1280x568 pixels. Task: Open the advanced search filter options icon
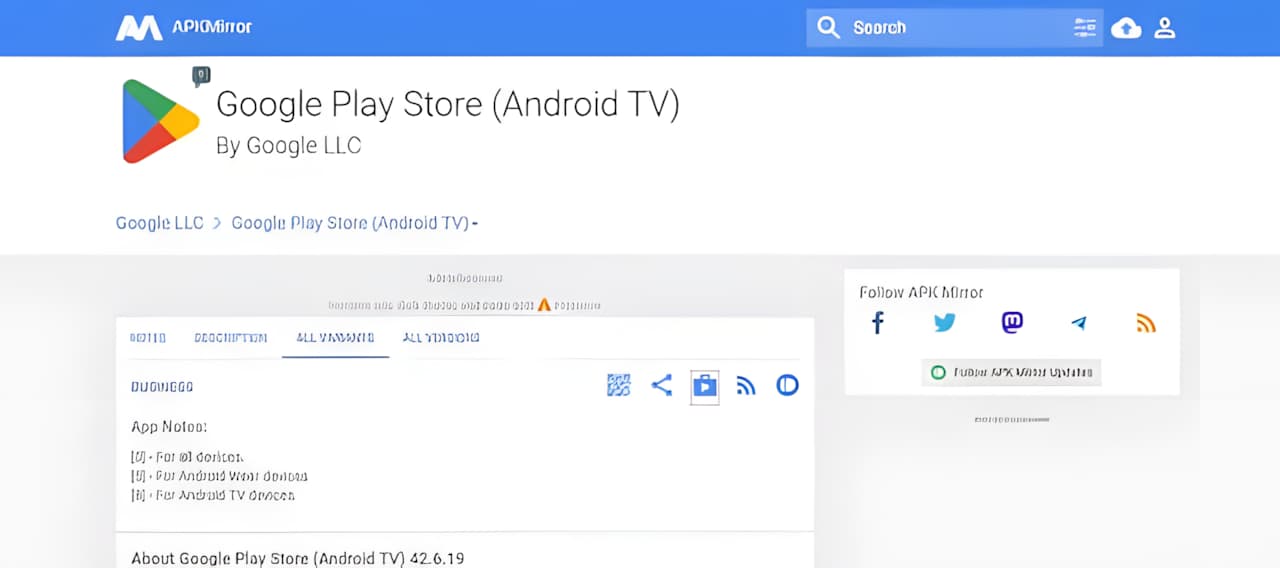tap(1085, 28)
